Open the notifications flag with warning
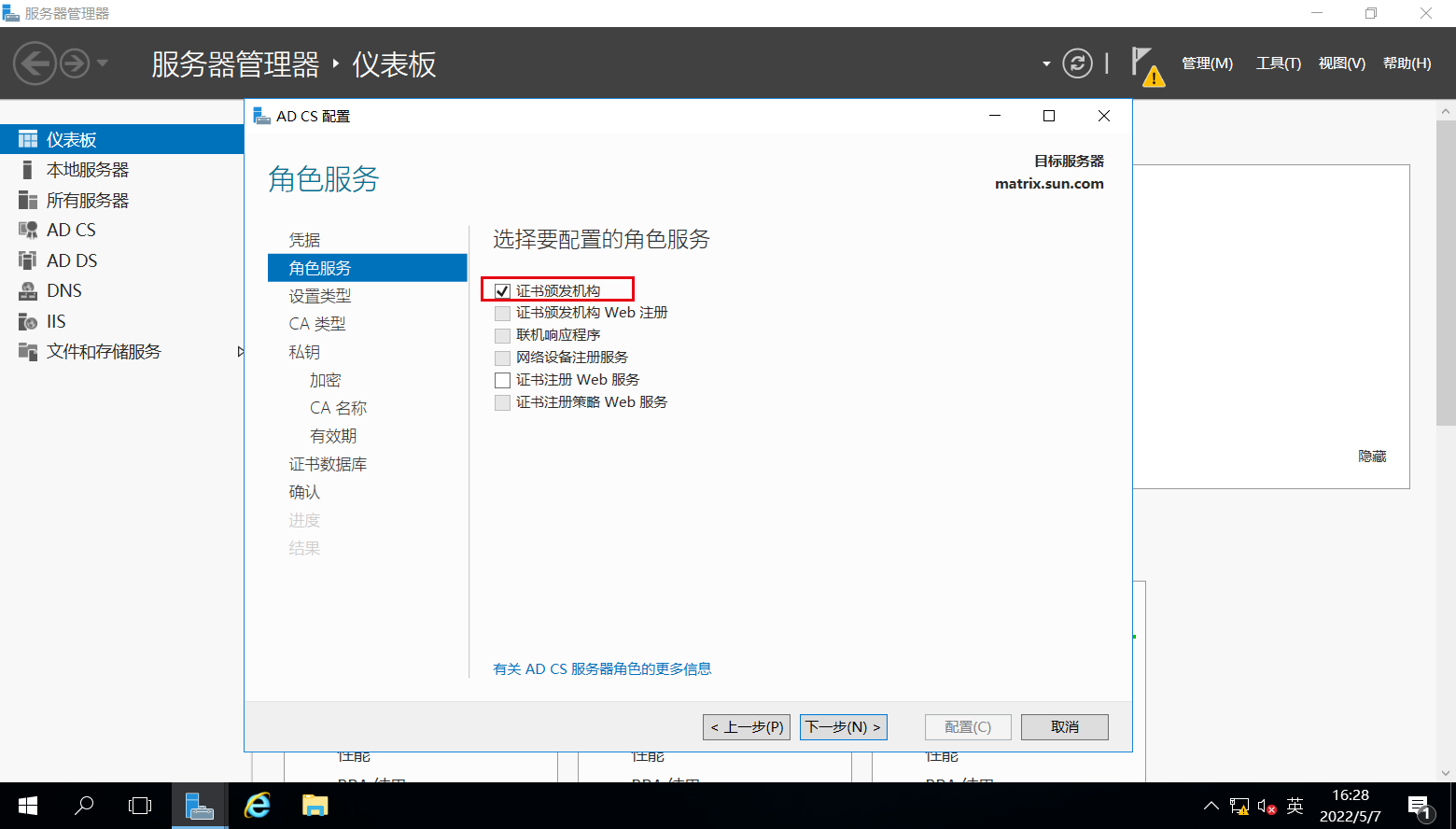The height and width of the screenshot is (829, 1456). click(1147, 65)
